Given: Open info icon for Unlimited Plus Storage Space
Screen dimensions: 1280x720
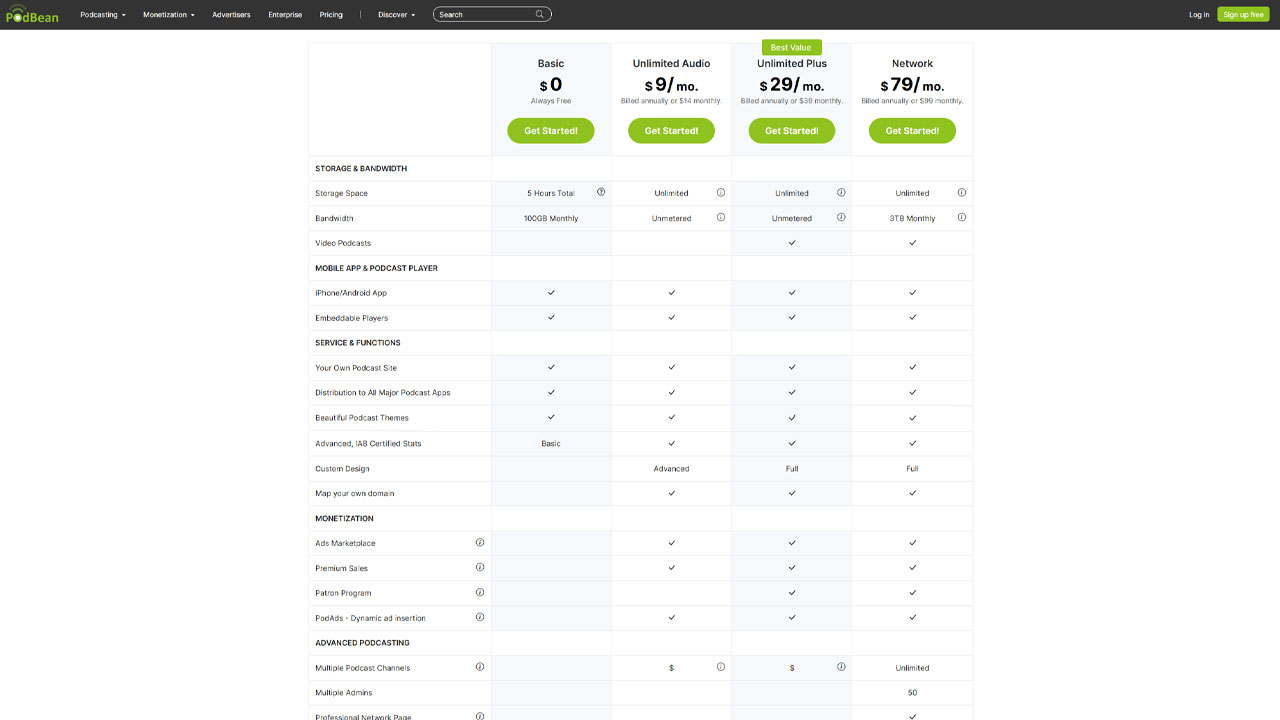Looking at the screenshot, I should (841, 192).
